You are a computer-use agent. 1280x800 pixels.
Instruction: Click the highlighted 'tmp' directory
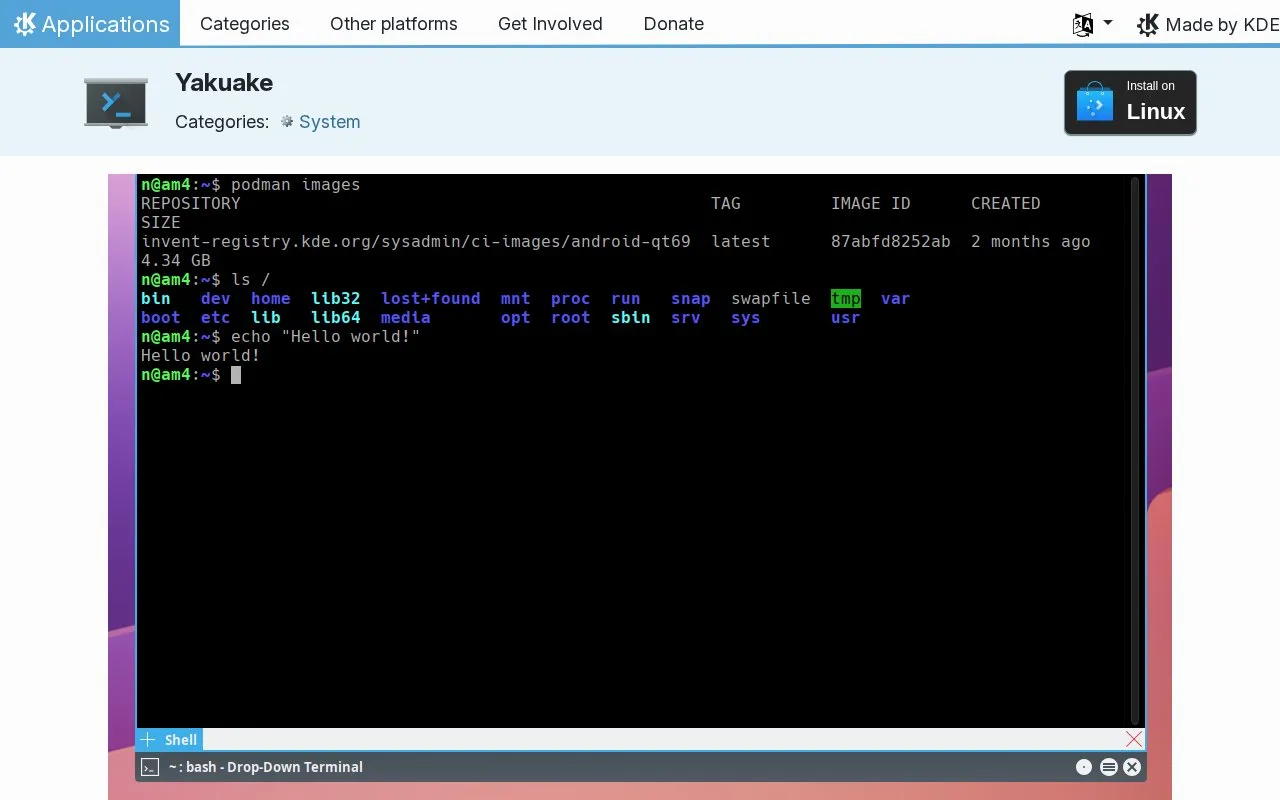click(x=846, y=299)
